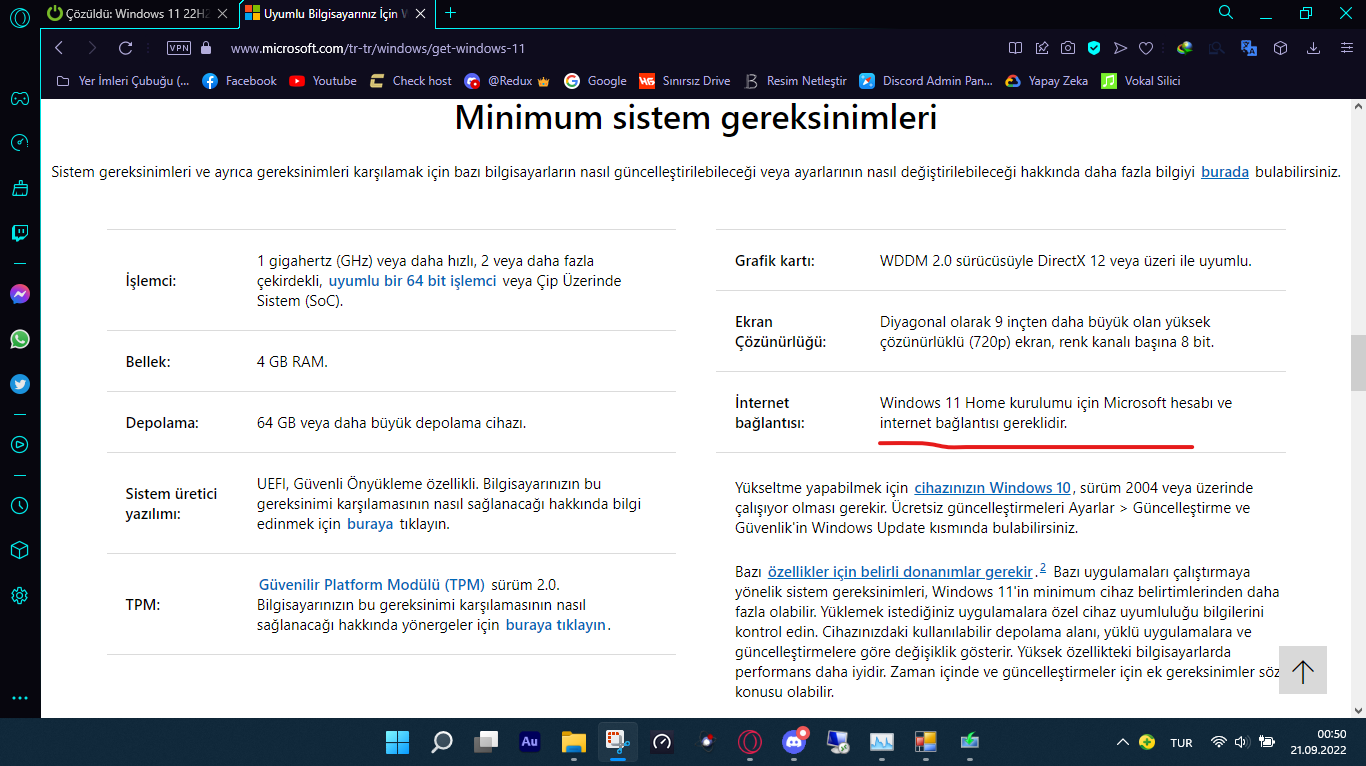Click the 'buraya tıklayın' link in TPM row
Screen dimensions: 1366x766
click(x=556, y=625)
